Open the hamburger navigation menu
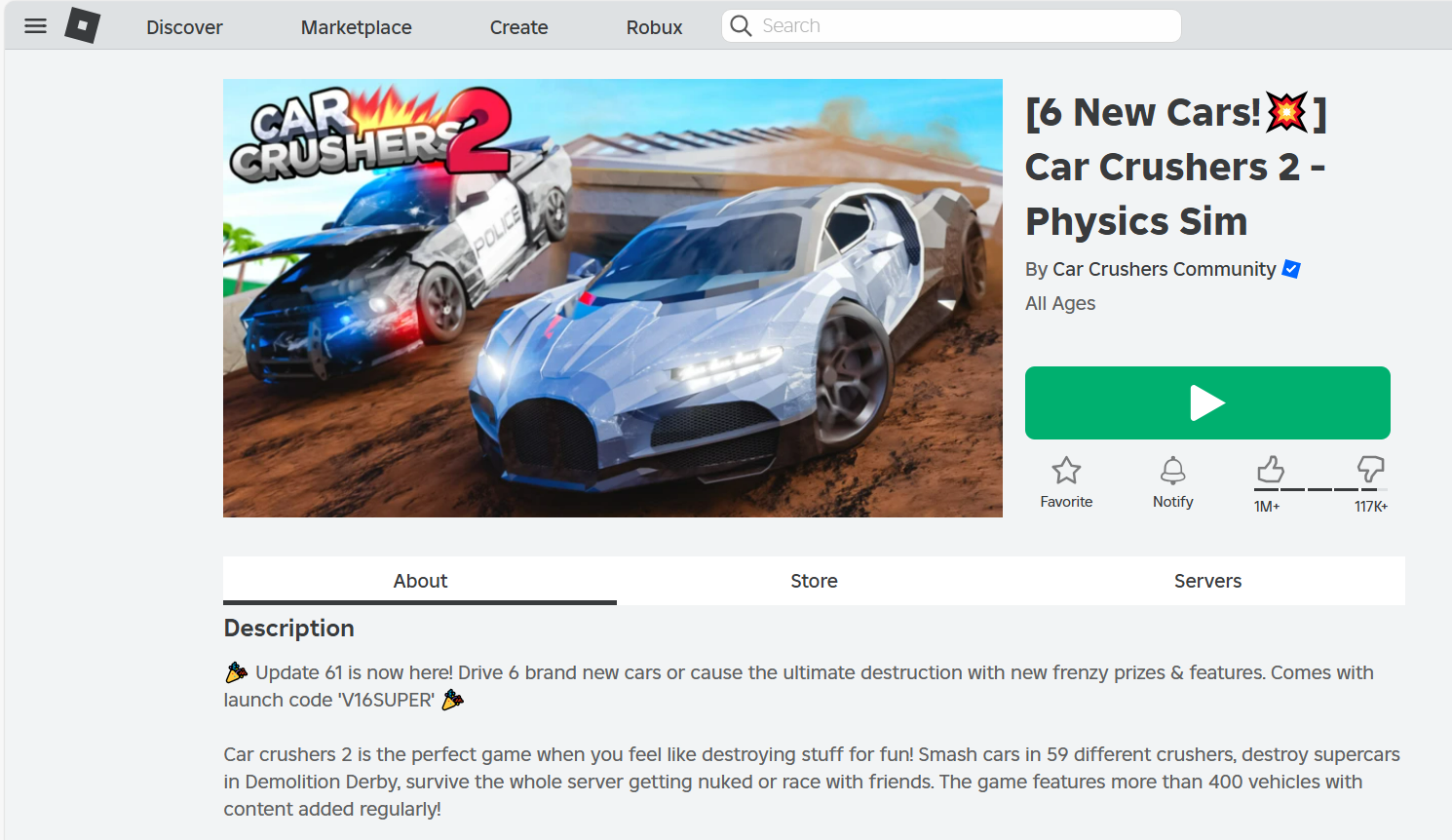1452x840 pixels. [x=36, y=26]
